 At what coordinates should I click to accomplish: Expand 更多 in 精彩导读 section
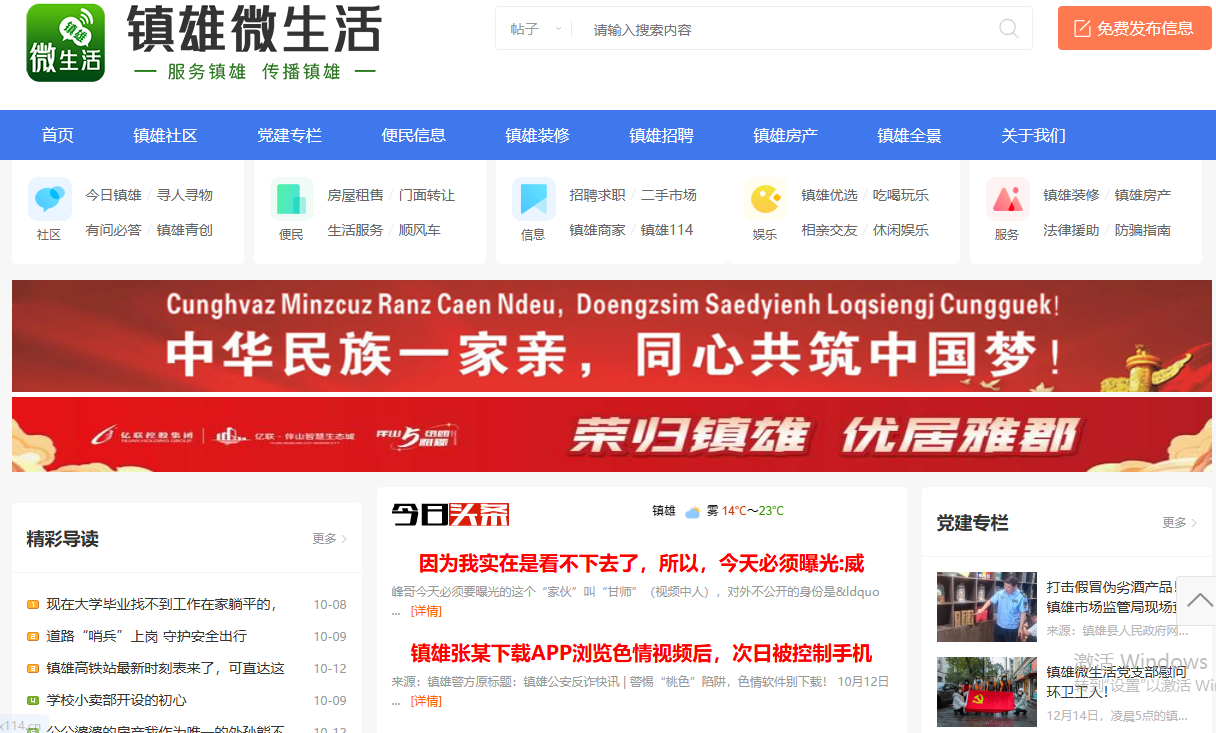pyautogui.click(x=330, y=539)
